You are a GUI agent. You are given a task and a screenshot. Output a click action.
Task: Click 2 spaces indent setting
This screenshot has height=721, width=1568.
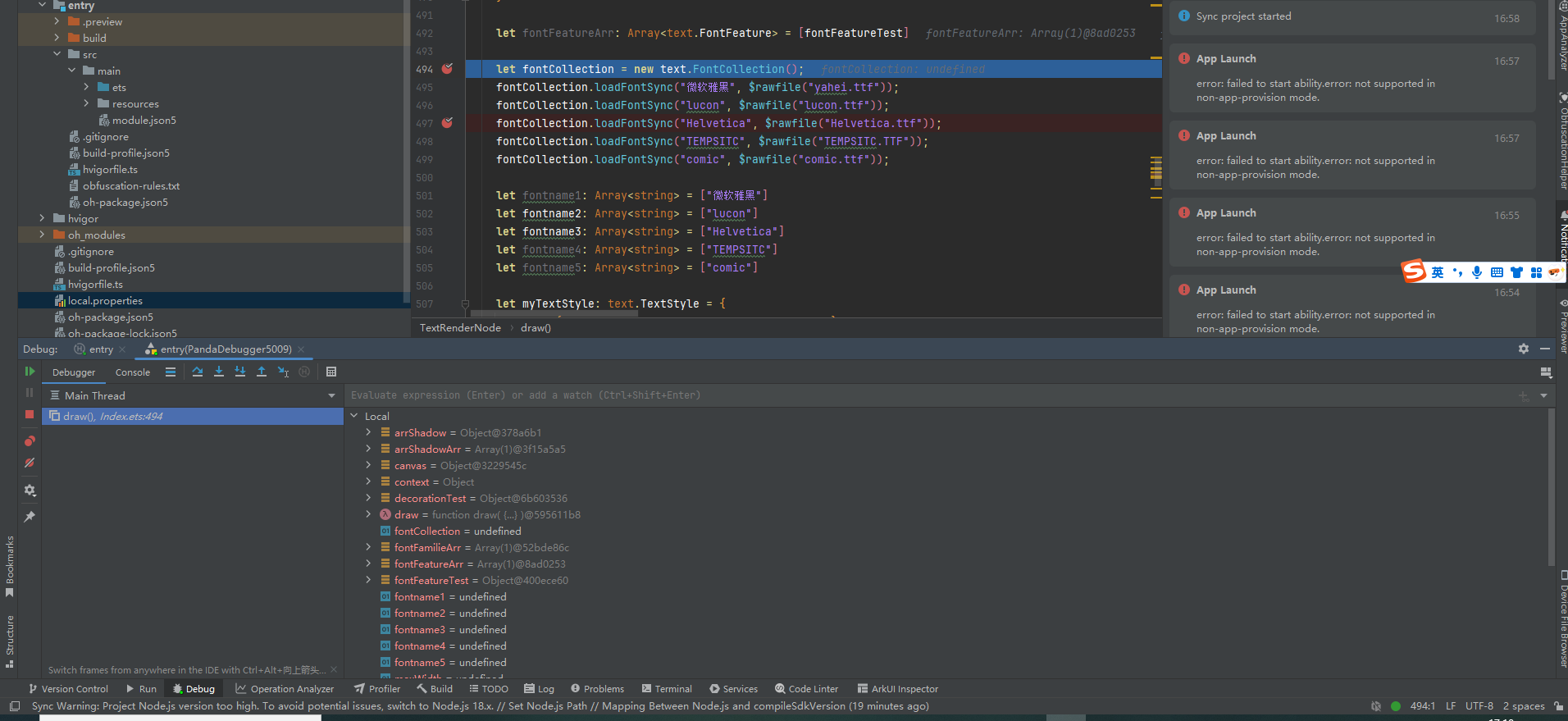tap(1524, 706)
